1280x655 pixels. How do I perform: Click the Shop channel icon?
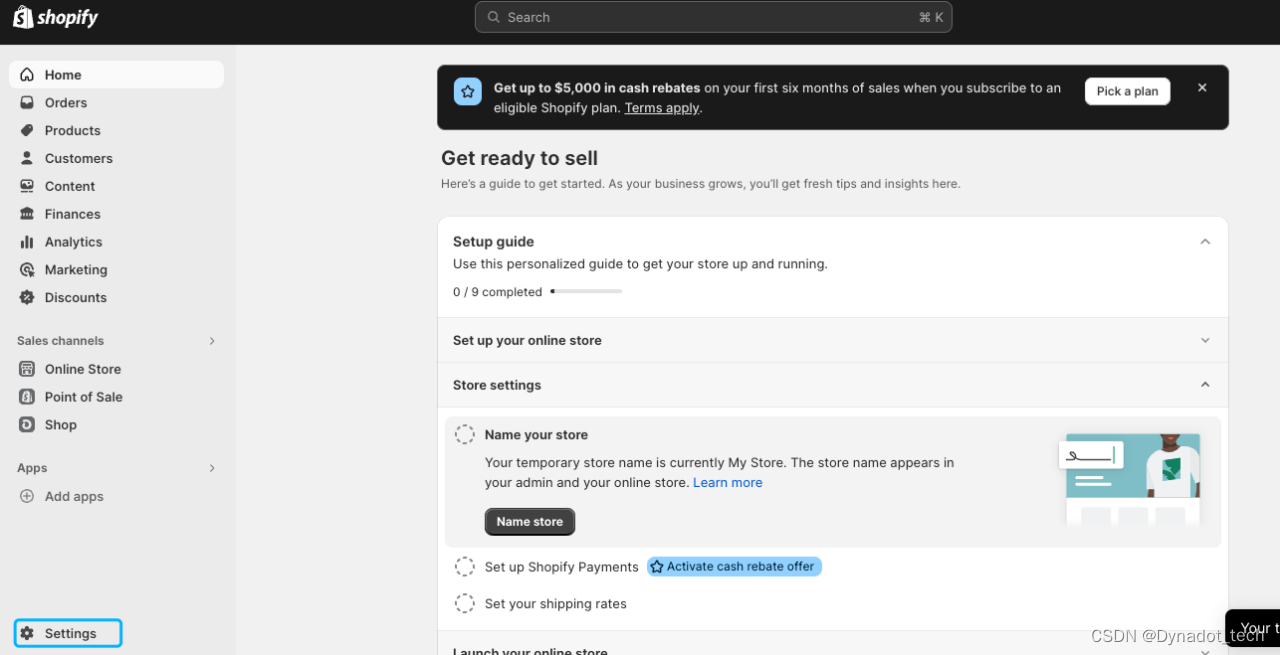(x=27, y=425)
